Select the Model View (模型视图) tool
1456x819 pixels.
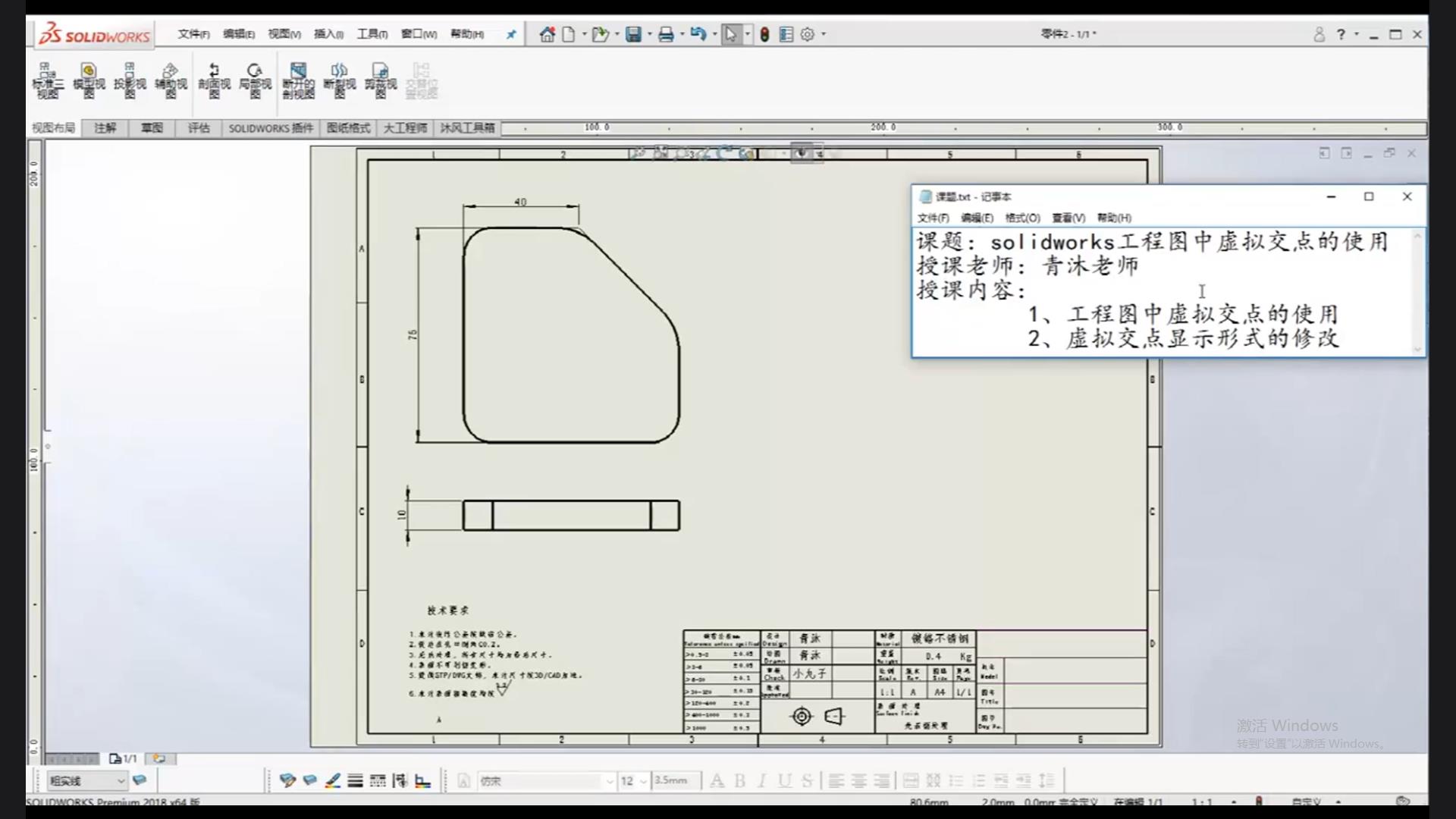click(x=89, y=80)
